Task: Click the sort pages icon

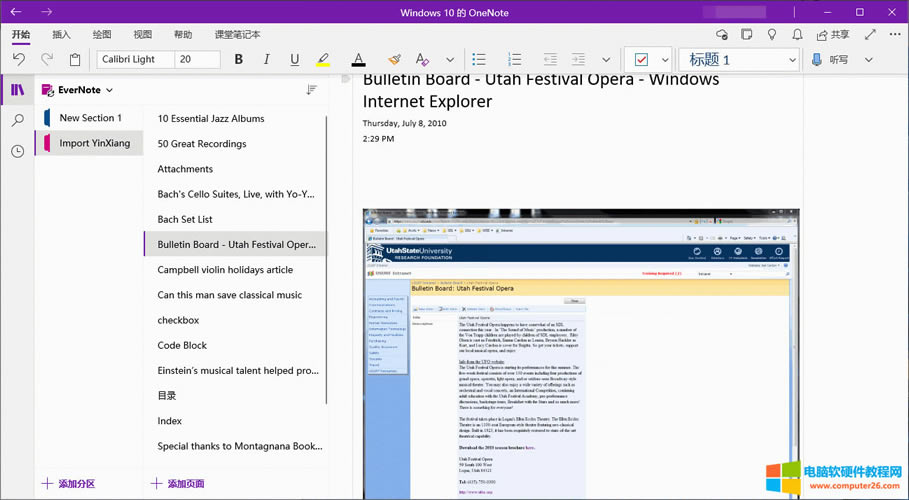Action: [311, 90]
